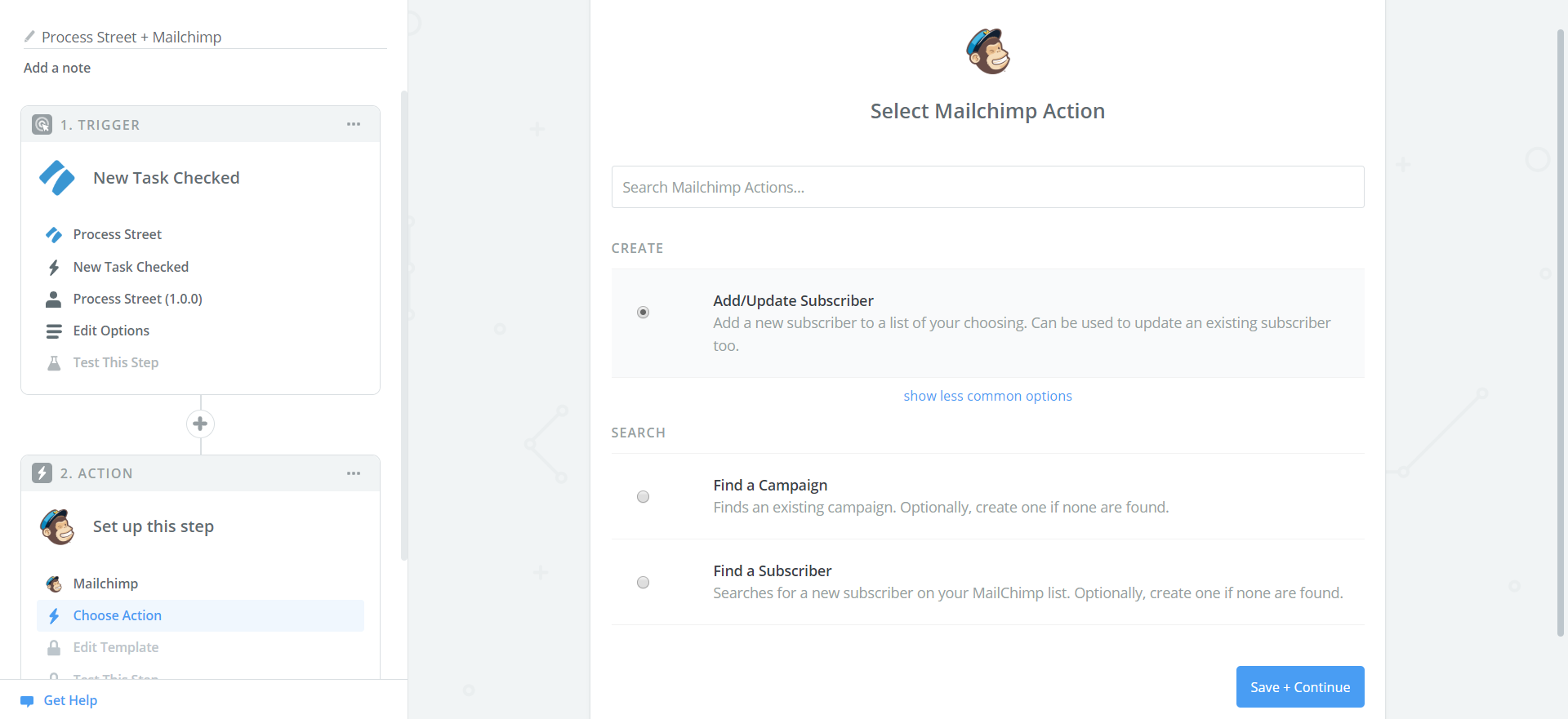Image resolution: width=1568 pixels, height=719 pixels.
Task: Click the Set up this step heading
Action: (154, 526)
